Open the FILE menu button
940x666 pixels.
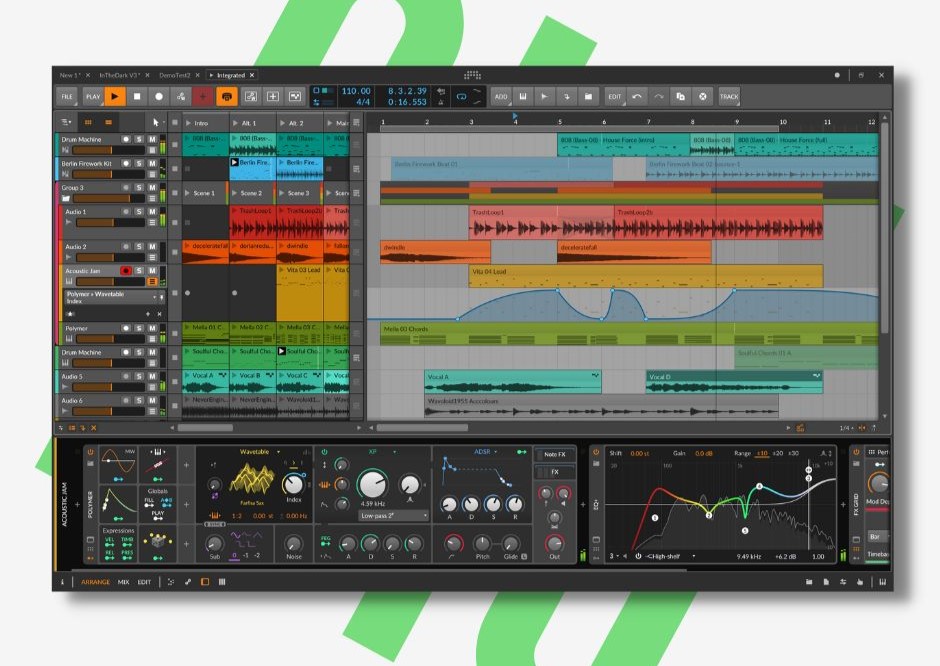click(67, 97)
